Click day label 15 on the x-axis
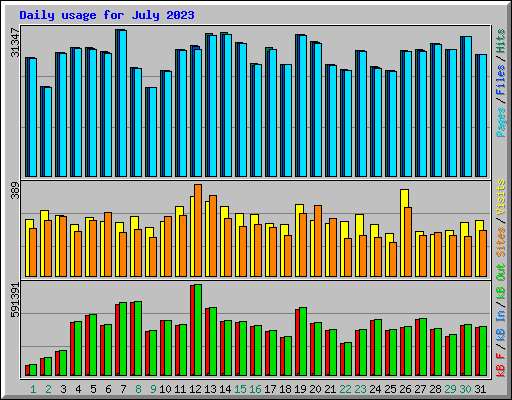The width and height of the screenshot is (512, 400). pos(240,389)
